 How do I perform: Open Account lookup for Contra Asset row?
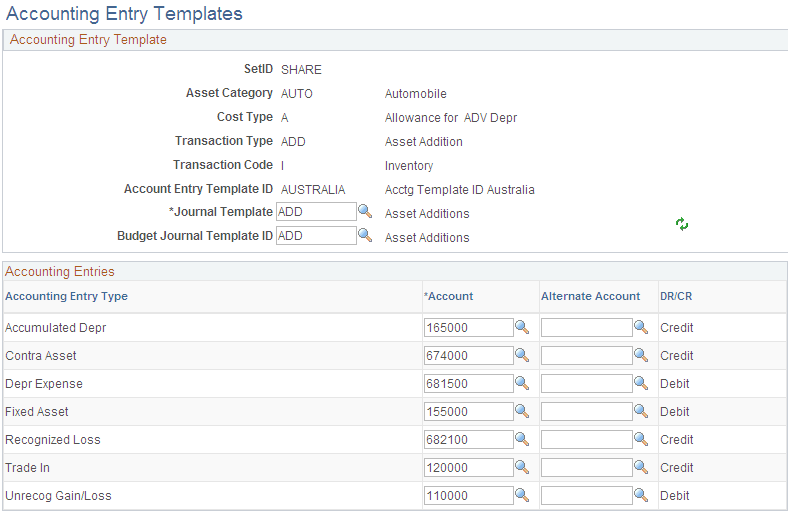pyautogui.click(x=522, y=356)
